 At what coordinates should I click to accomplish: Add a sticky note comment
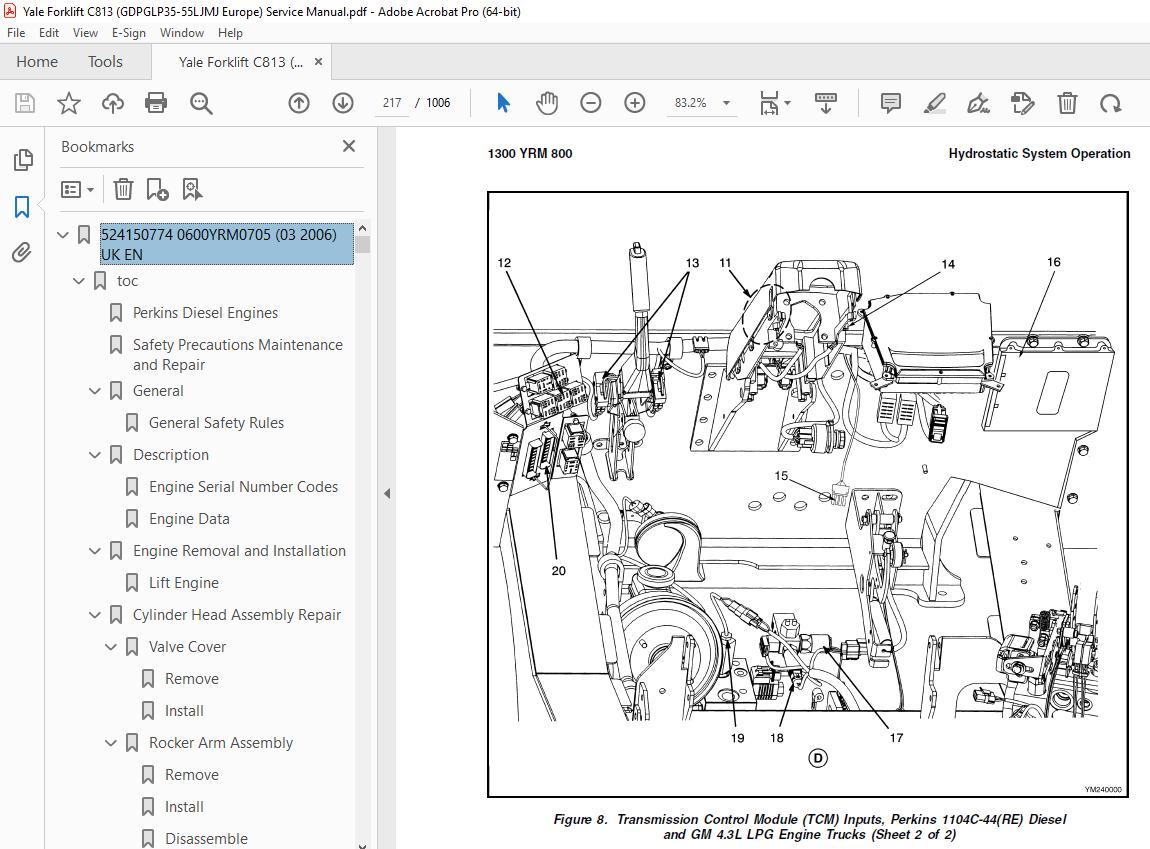pyautogui.click(x=890, y=103)
